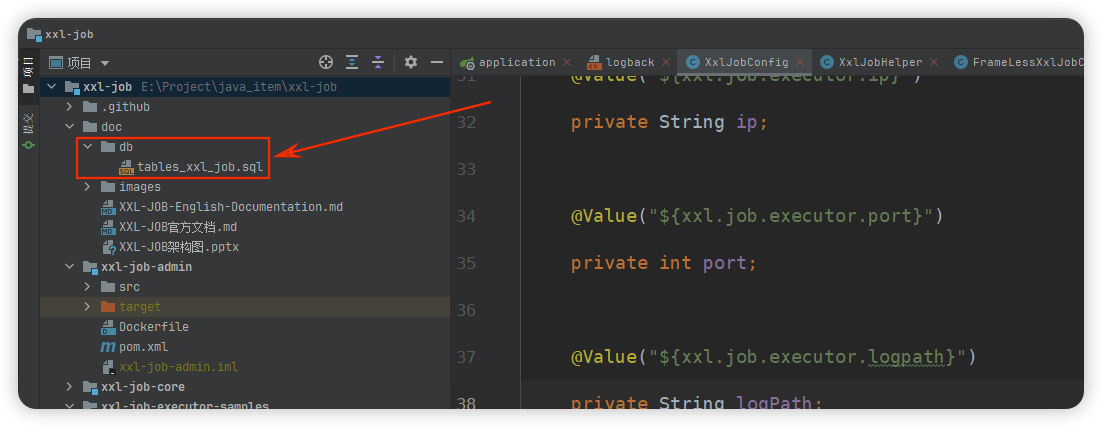
Task: Expand the target folder
Action: pos(87,307)
